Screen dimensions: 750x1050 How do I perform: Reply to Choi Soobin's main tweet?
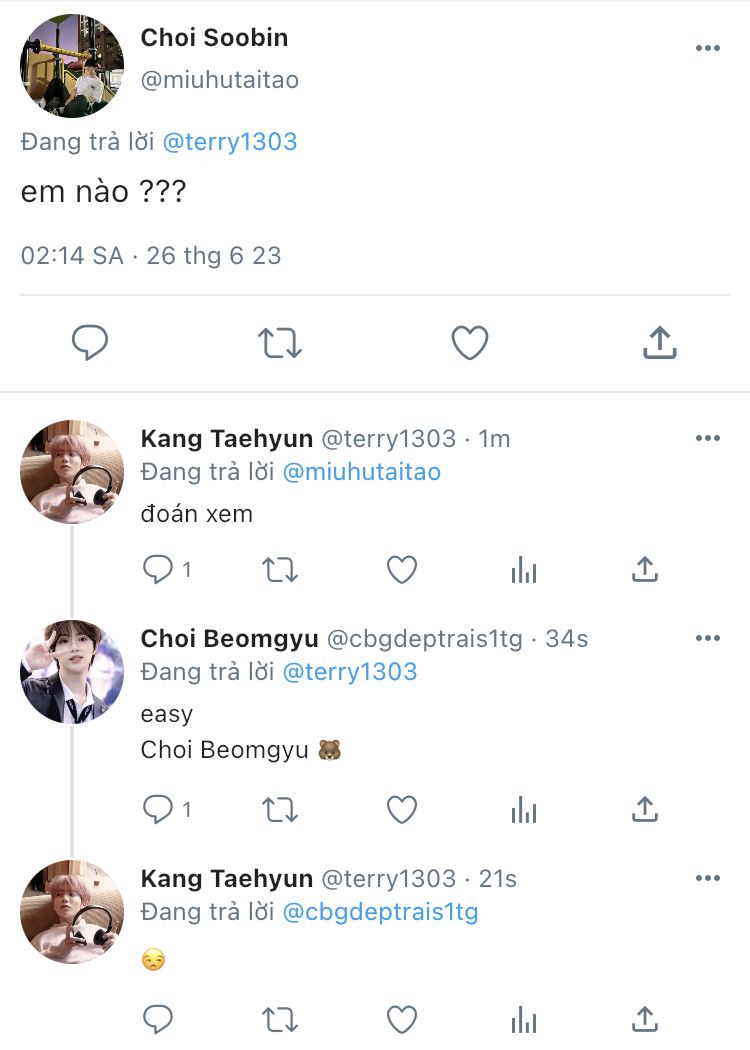pyautogui.click(x=90, y=343)
